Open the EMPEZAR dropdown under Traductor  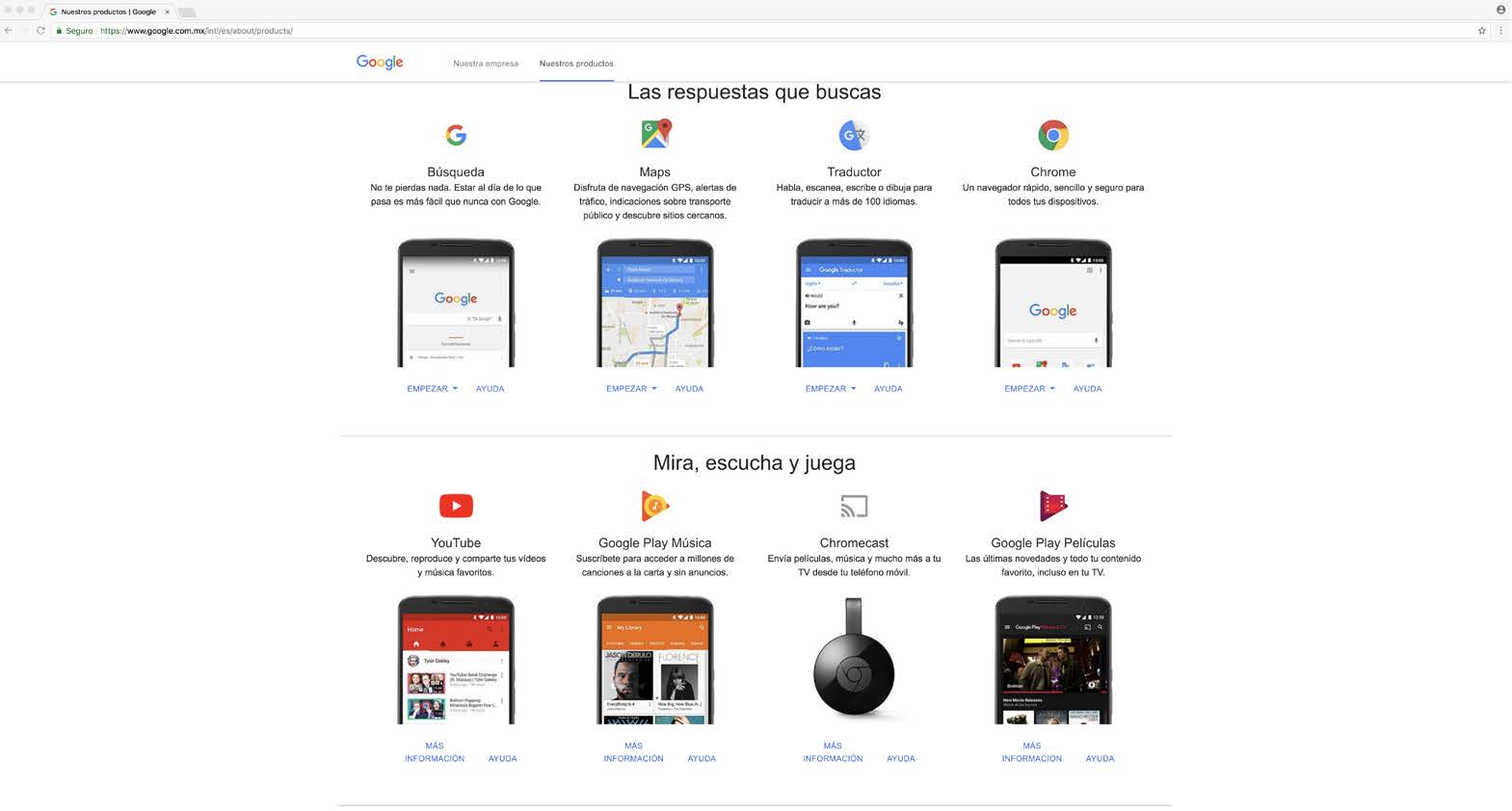click(x=831, y=389)
